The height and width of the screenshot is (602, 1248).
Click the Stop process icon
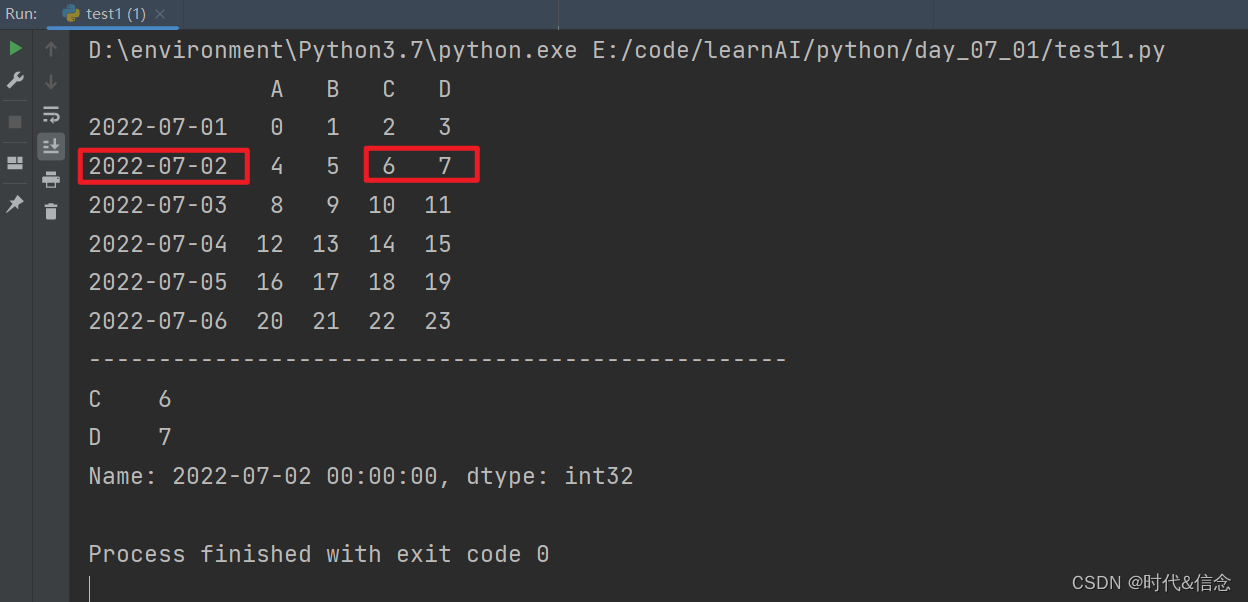[x=14, y=123]
